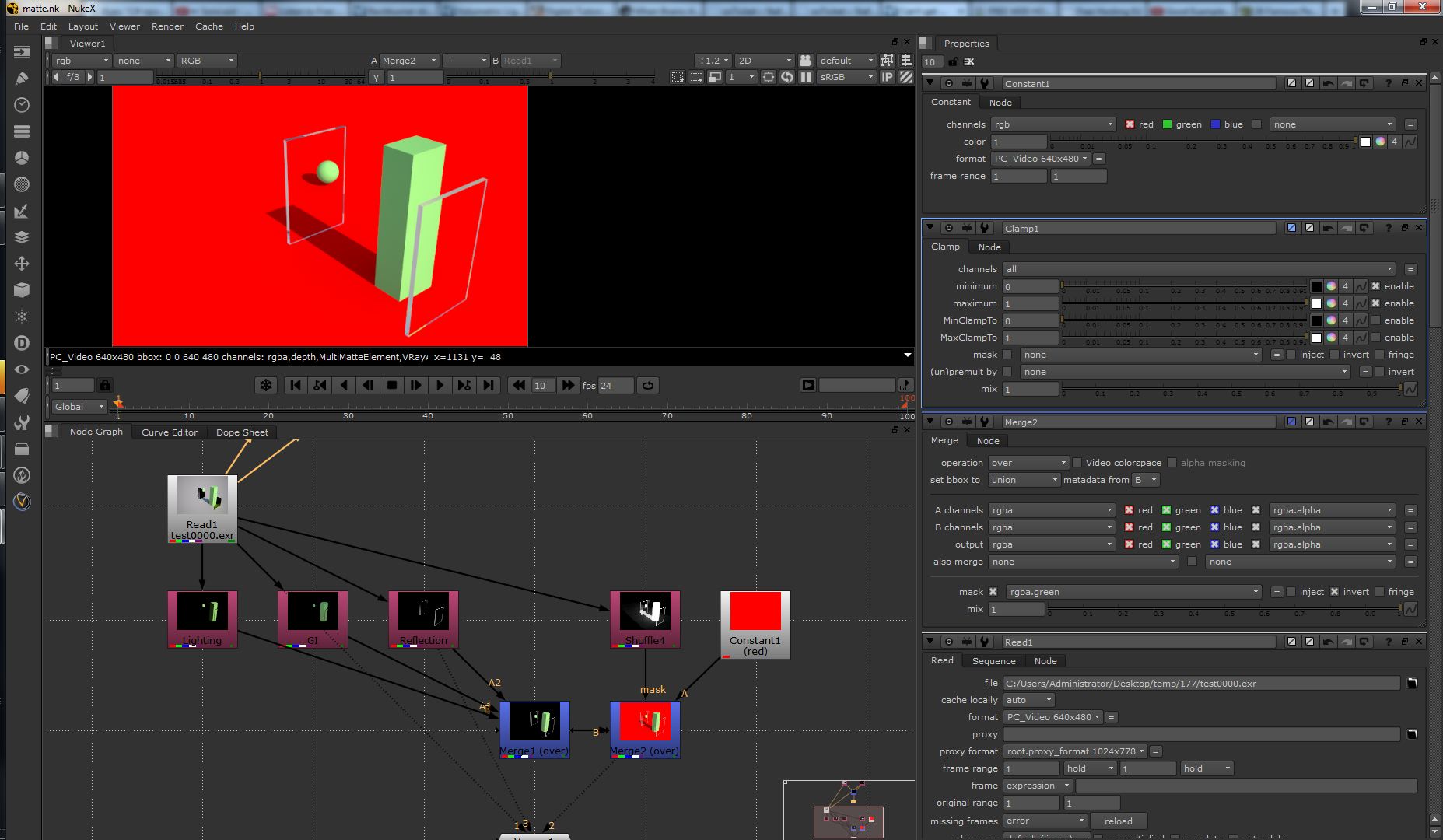The image size is (1443, 840).
Task: Enable the MaxClampTo checkbox in Clamp1
Action: [1375, 338]
